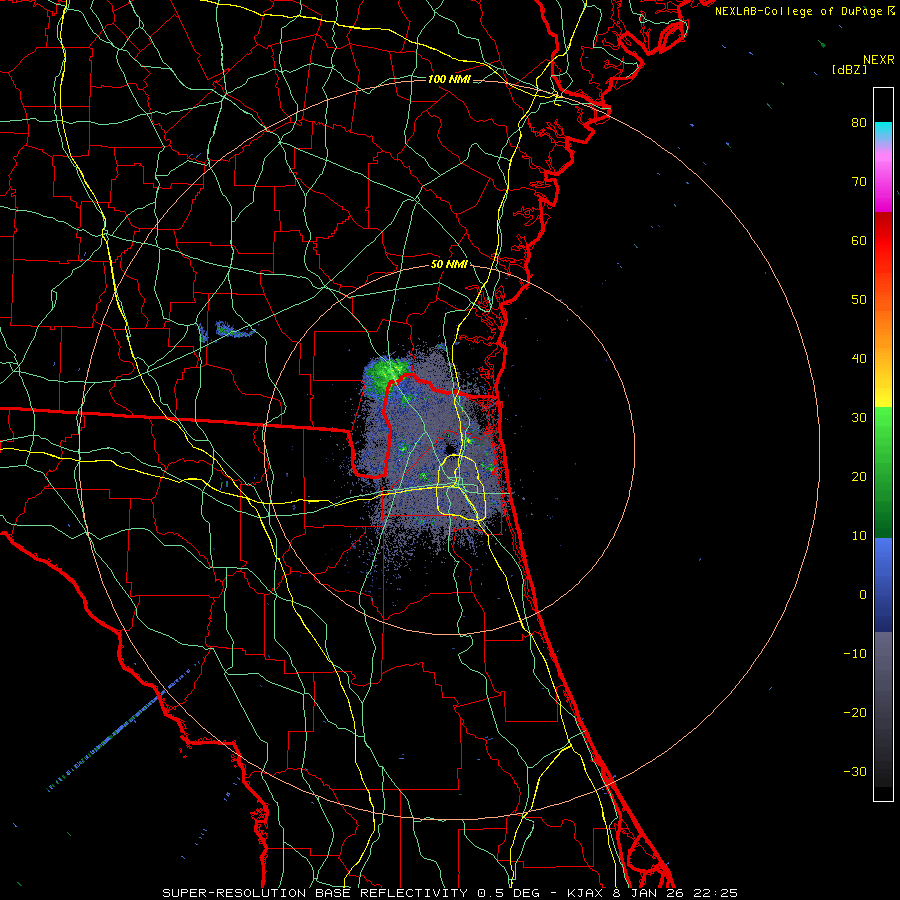Click the green section of the color bar
Viewport: 900px width, 900px height.
click(x=883, y=472)
